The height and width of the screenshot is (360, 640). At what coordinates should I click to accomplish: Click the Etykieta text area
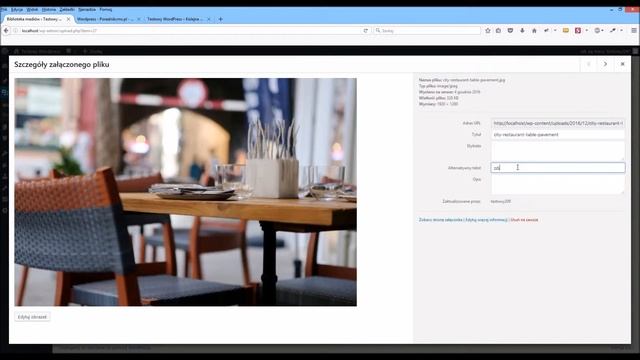click(x=558, y=151)
